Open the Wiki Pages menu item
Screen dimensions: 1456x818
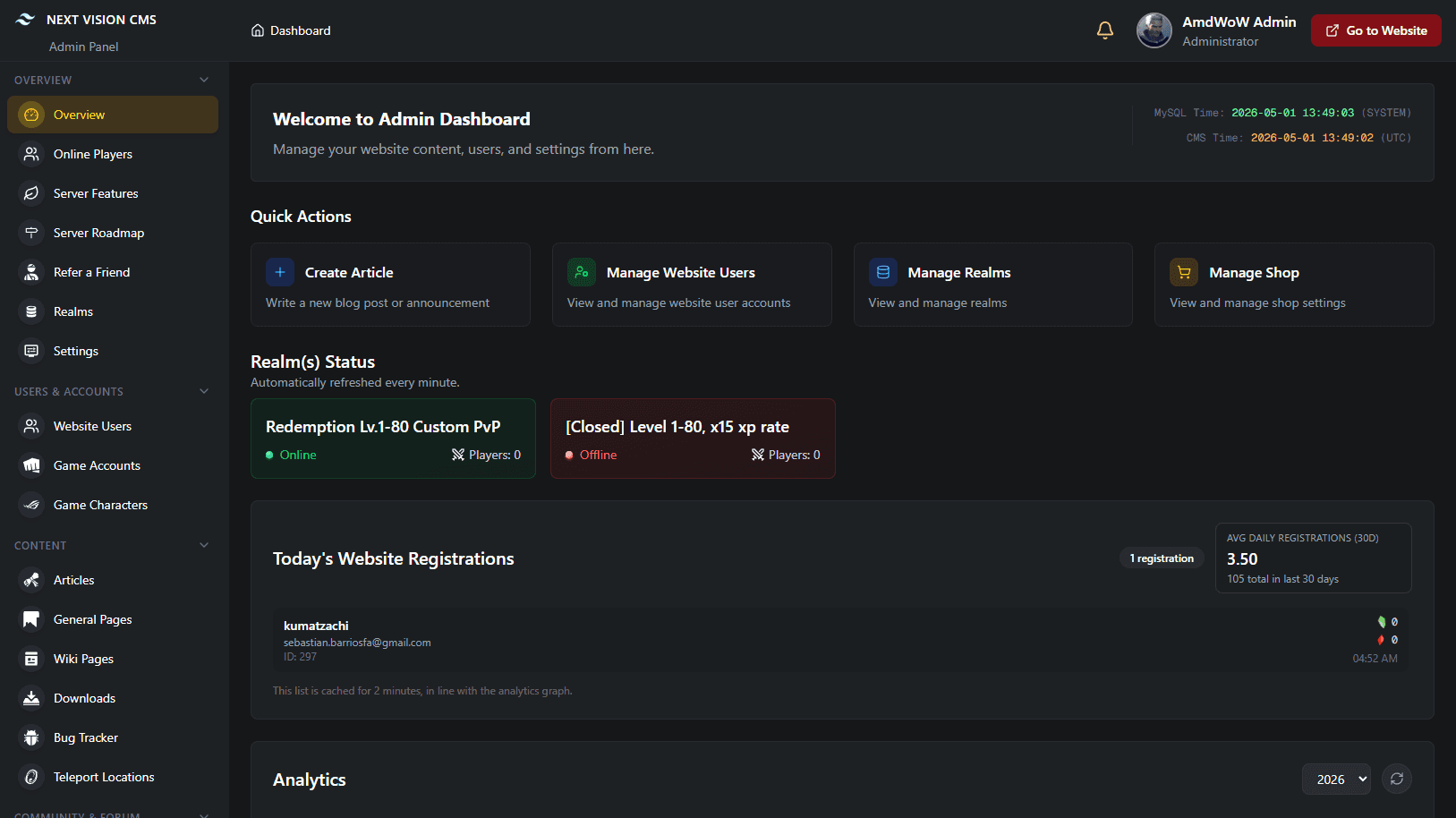point(113,659)
